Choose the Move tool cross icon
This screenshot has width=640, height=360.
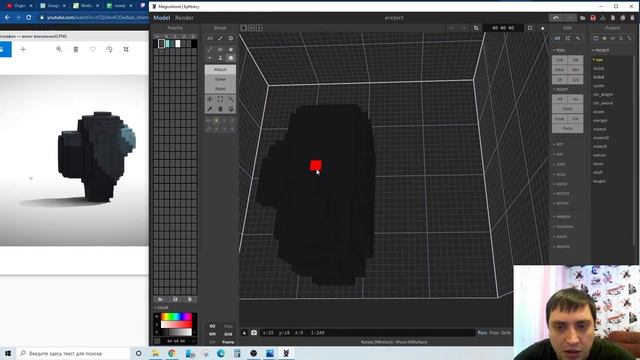tap(210, 99)
